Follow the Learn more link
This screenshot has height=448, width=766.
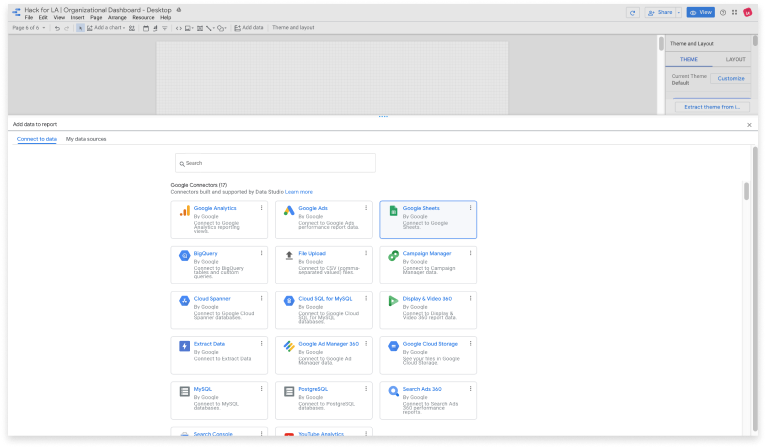[x=299, y=191]
